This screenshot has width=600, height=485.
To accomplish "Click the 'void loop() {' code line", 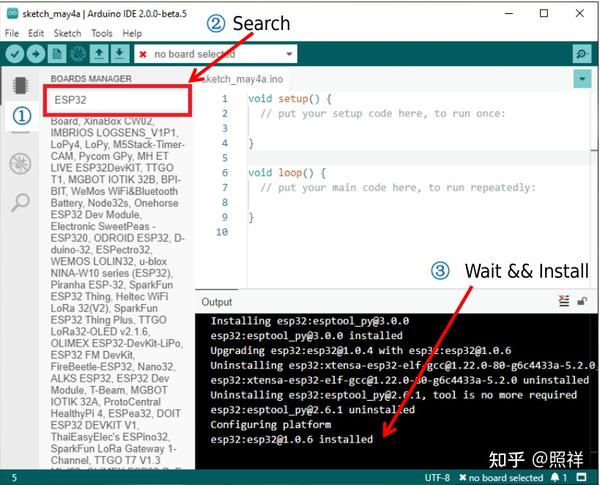I will click(287, 173).
